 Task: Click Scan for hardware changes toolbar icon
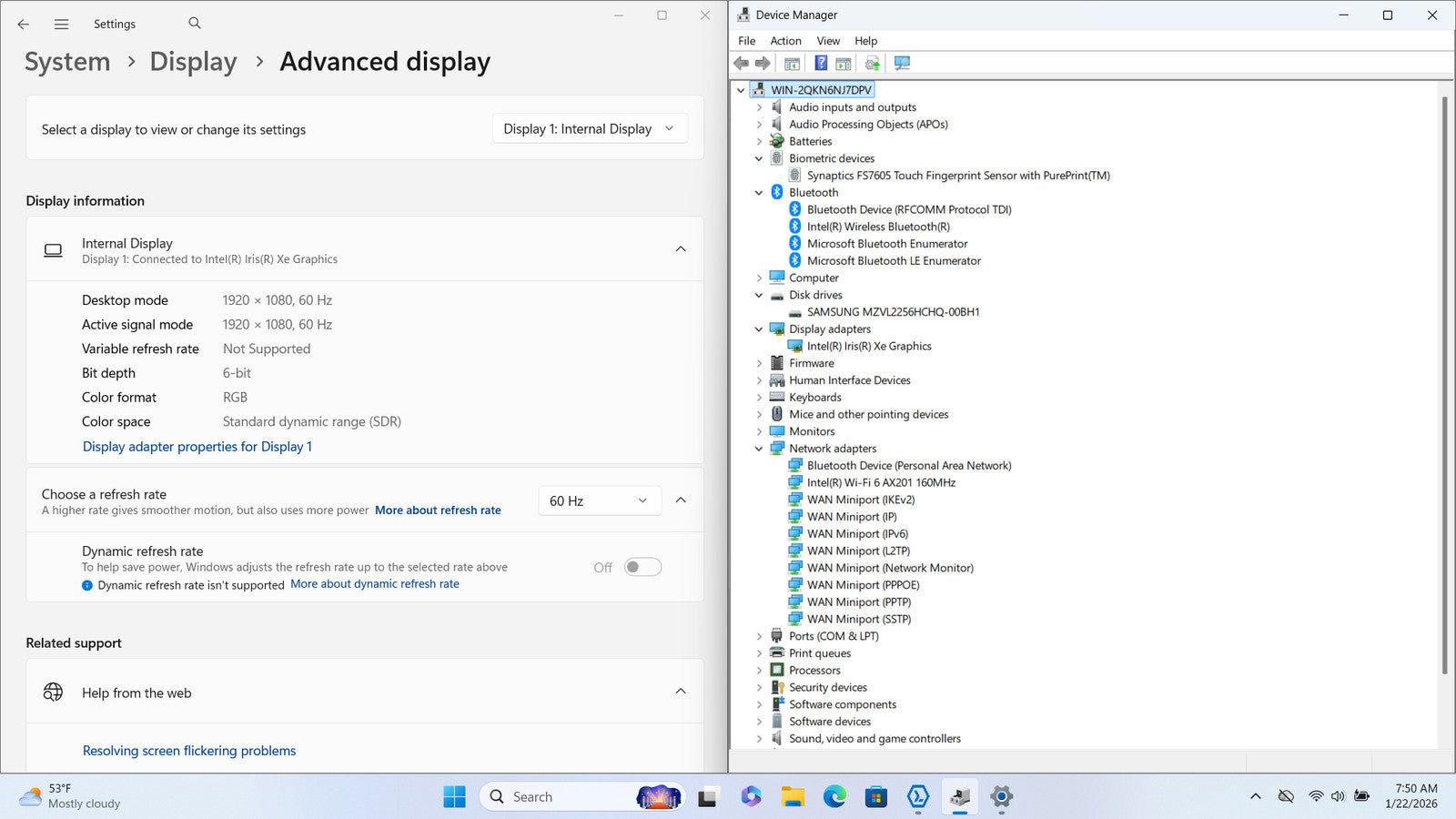pos(902,63)
